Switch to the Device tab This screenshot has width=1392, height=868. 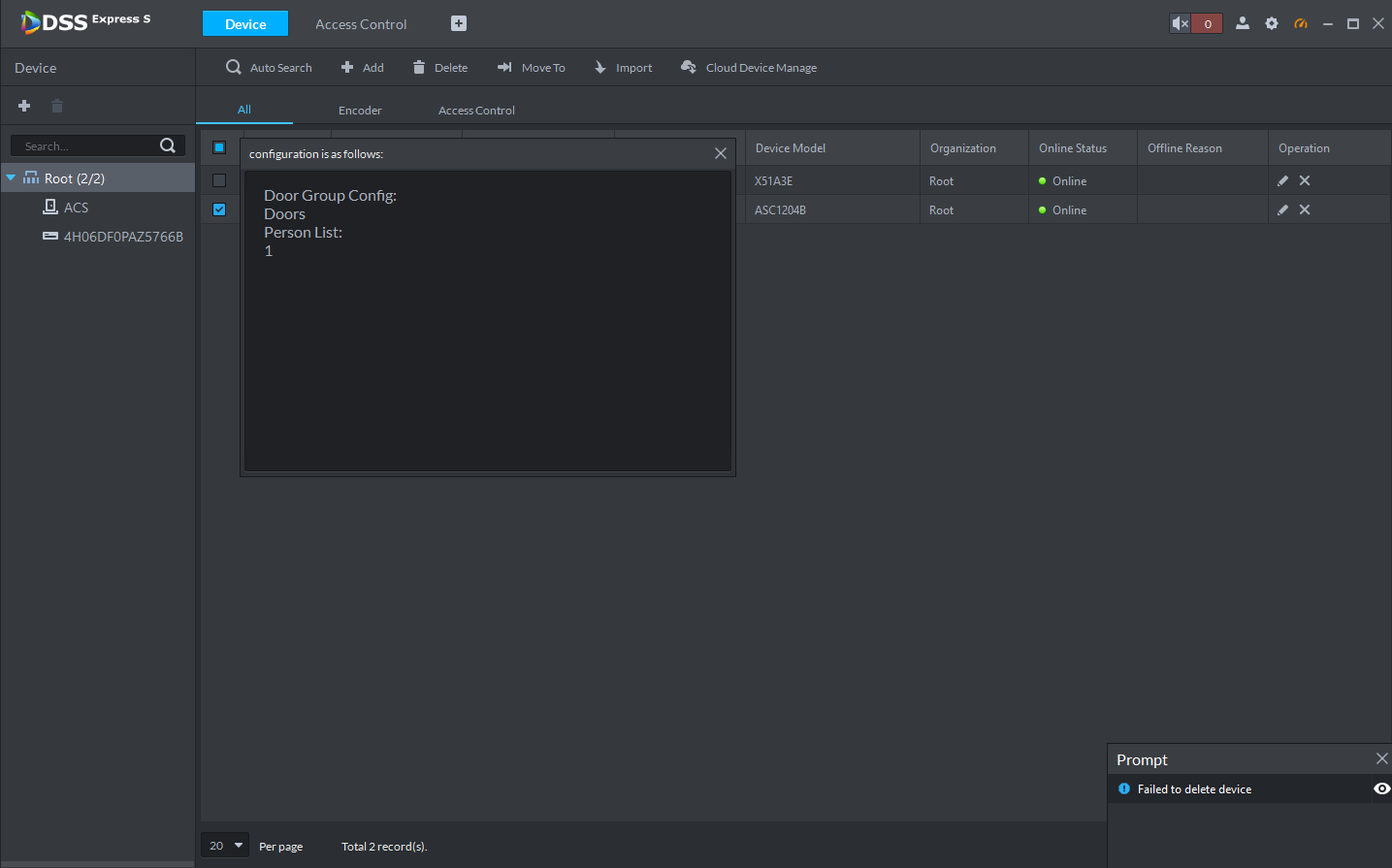[245, 23]
